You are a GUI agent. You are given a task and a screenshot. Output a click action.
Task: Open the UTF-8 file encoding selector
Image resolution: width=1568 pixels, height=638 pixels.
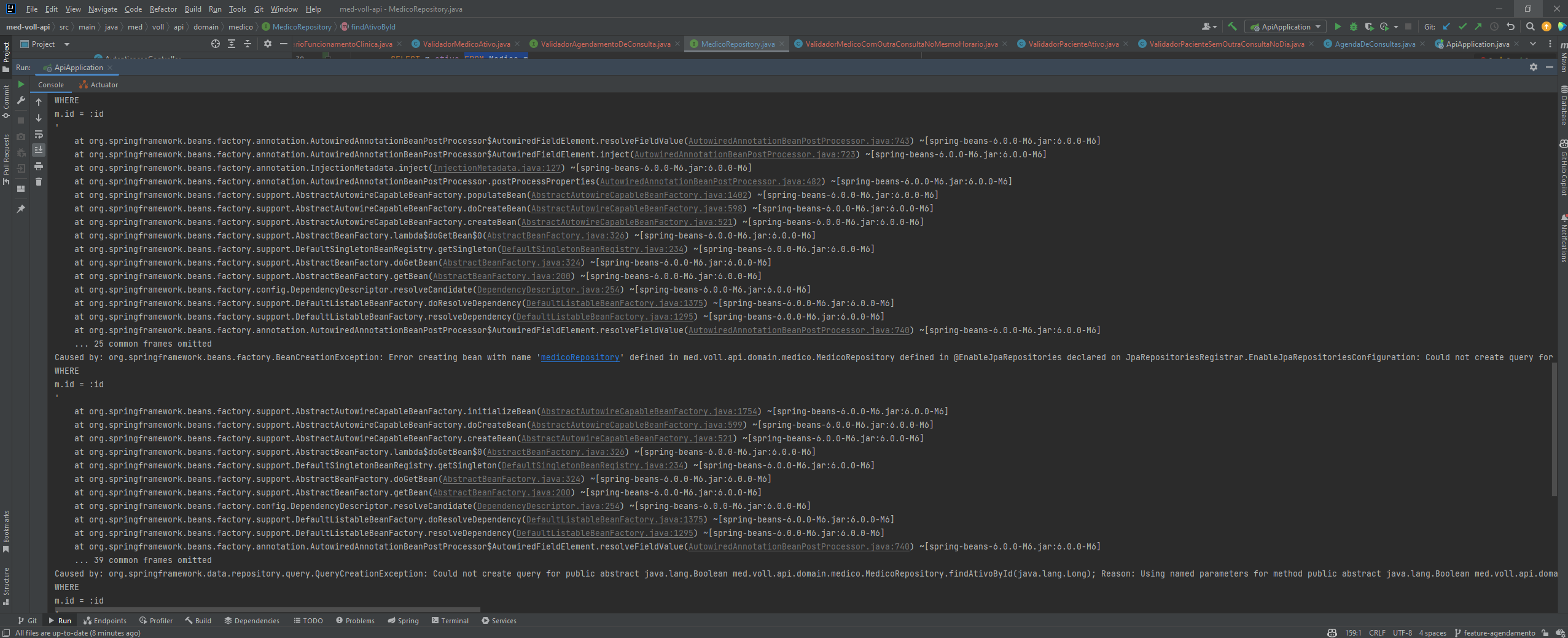(x=1402, y=632)
